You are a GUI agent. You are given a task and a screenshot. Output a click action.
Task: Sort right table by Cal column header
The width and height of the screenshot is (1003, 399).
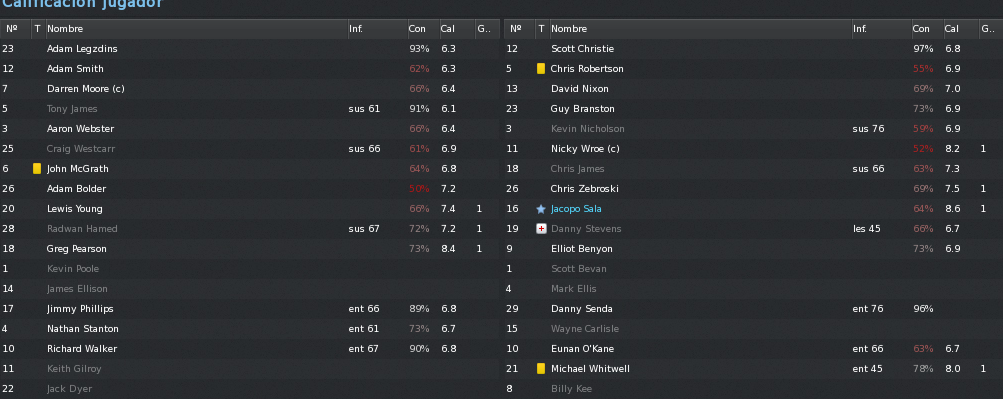click(961, 29)
